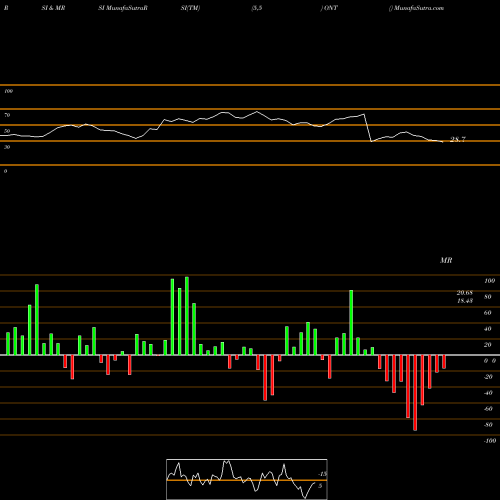Click the tallest green MR bar
The height and width of the screenshot is (500, 500).
(x=187, y=316)
